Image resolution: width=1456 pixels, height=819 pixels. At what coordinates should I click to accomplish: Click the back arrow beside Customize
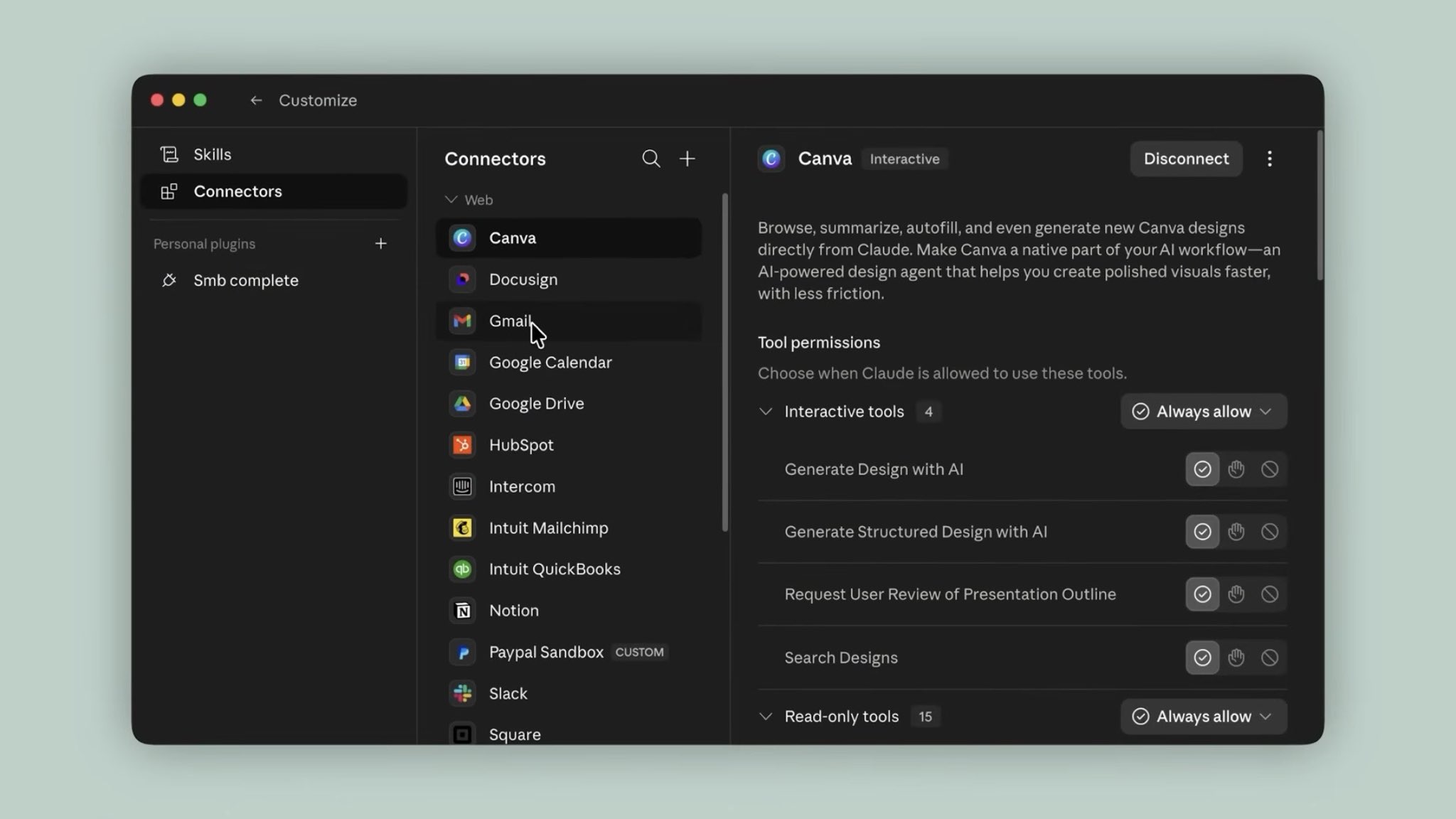(x=256, y=100)
